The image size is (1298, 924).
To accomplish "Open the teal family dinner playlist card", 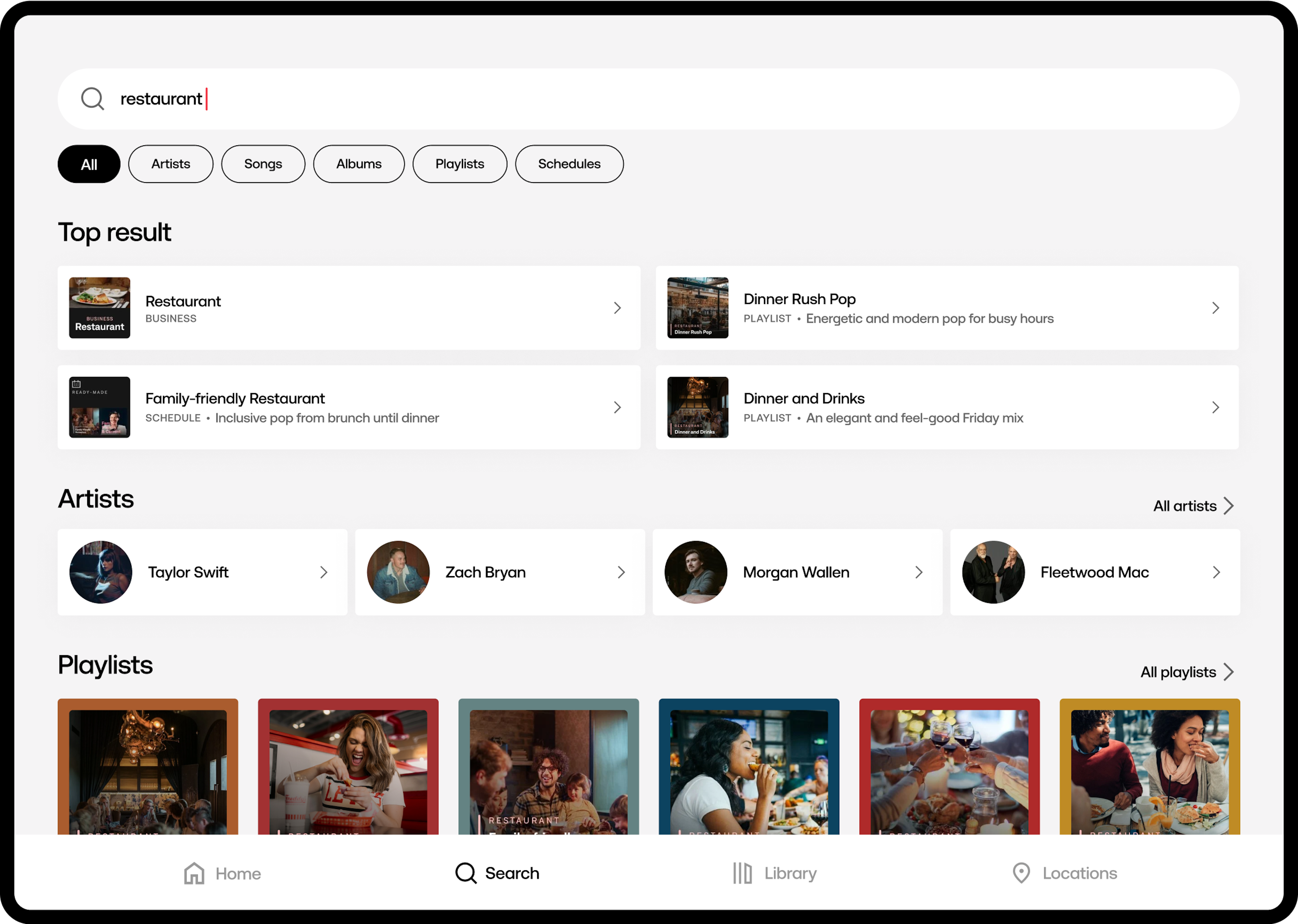I will tap(548, 766).
